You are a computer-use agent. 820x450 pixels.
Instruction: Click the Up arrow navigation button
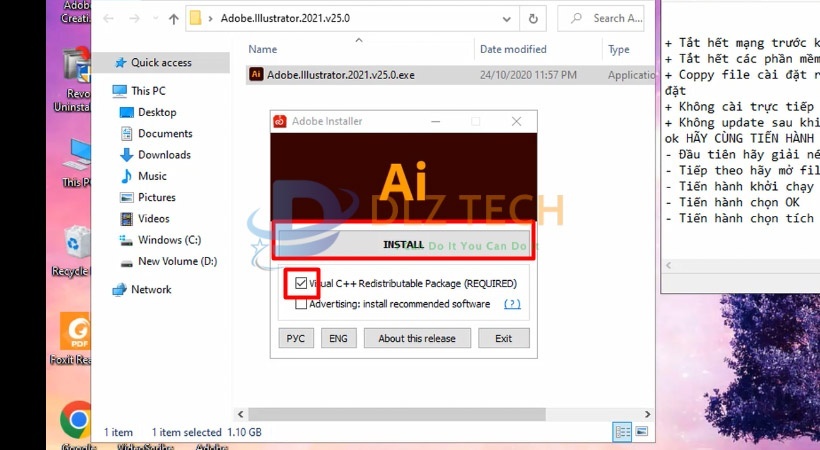click(173, 18)
